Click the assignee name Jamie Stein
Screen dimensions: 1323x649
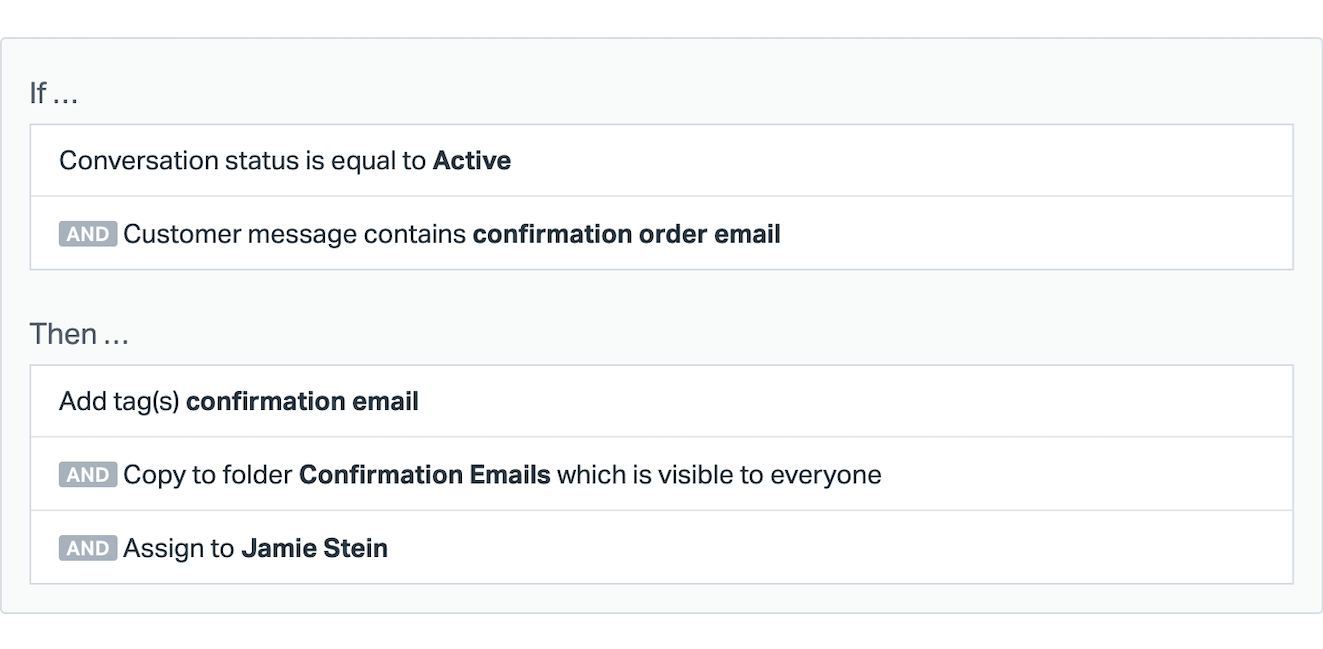[315, 548]
